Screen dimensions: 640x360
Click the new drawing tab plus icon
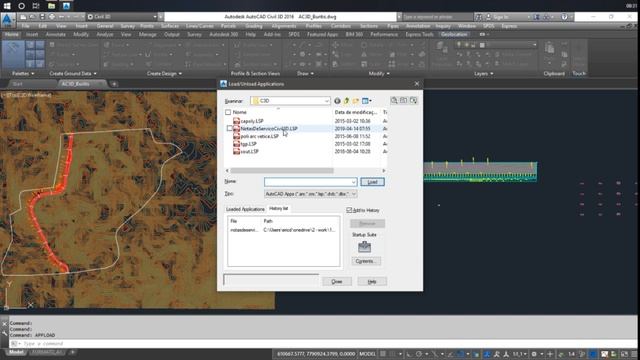pos(114,84)
